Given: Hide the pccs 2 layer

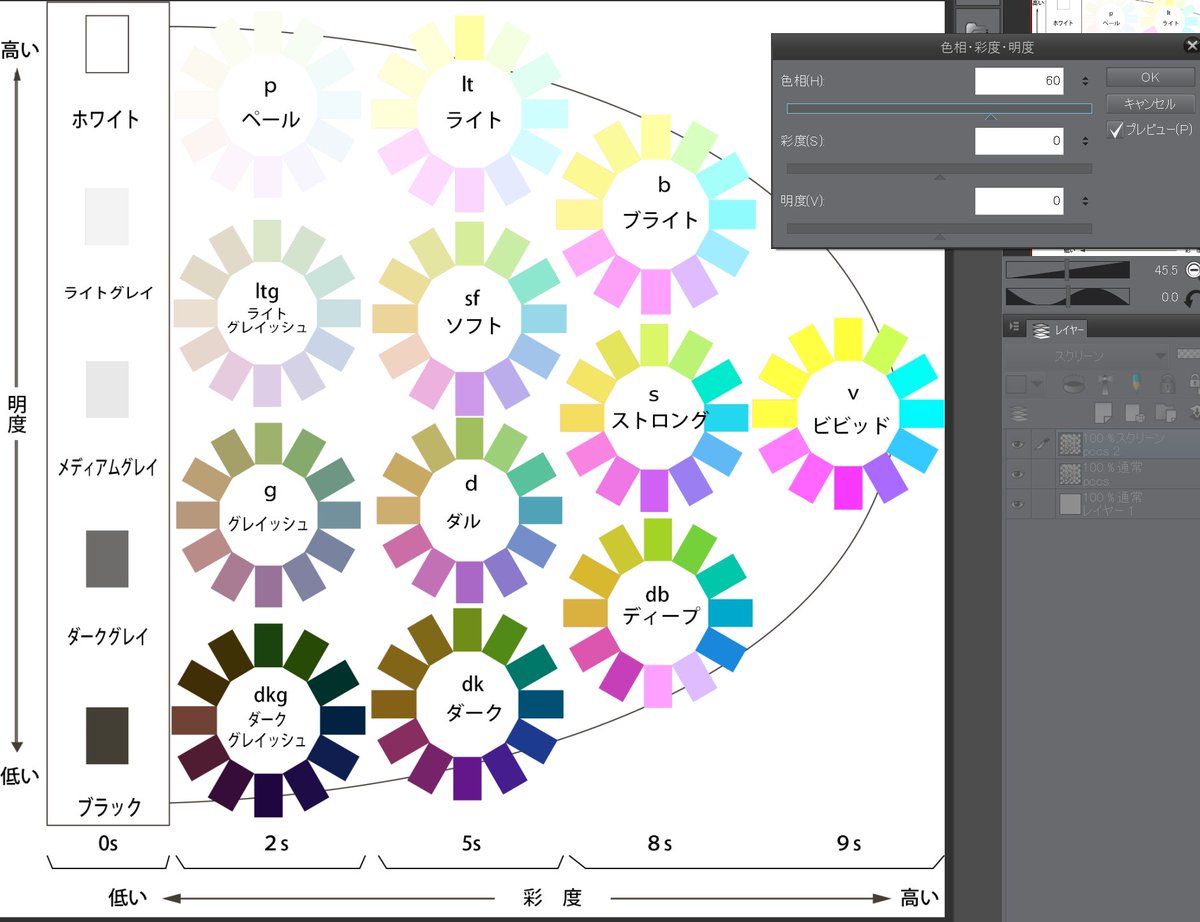Looking at the screenshot, I should [x=1018, y=444].
